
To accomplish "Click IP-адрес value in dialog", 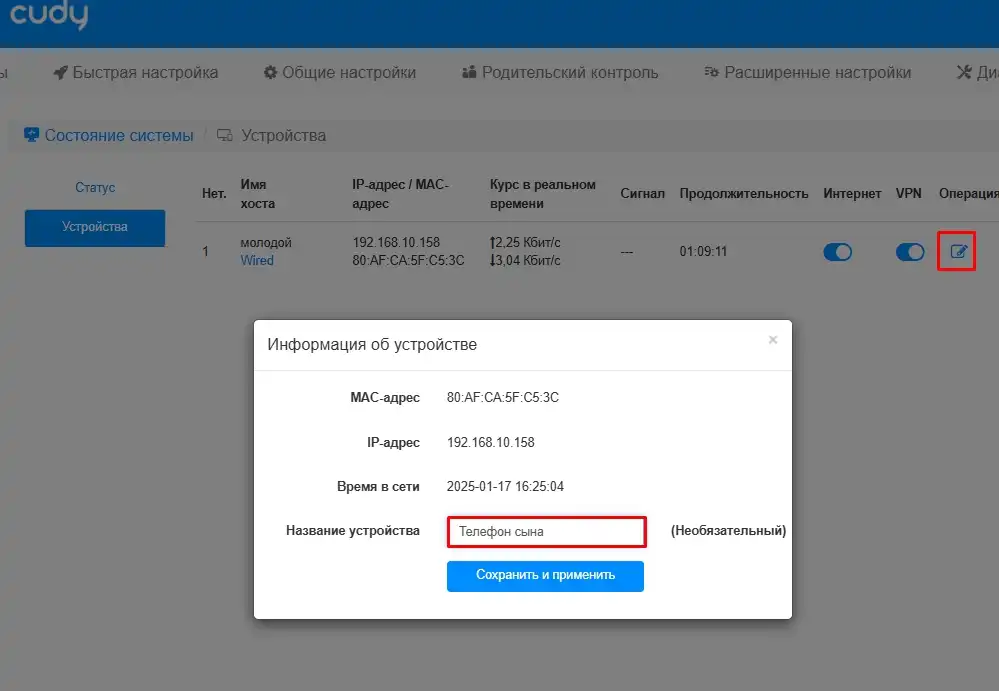I will click(491, 443).
